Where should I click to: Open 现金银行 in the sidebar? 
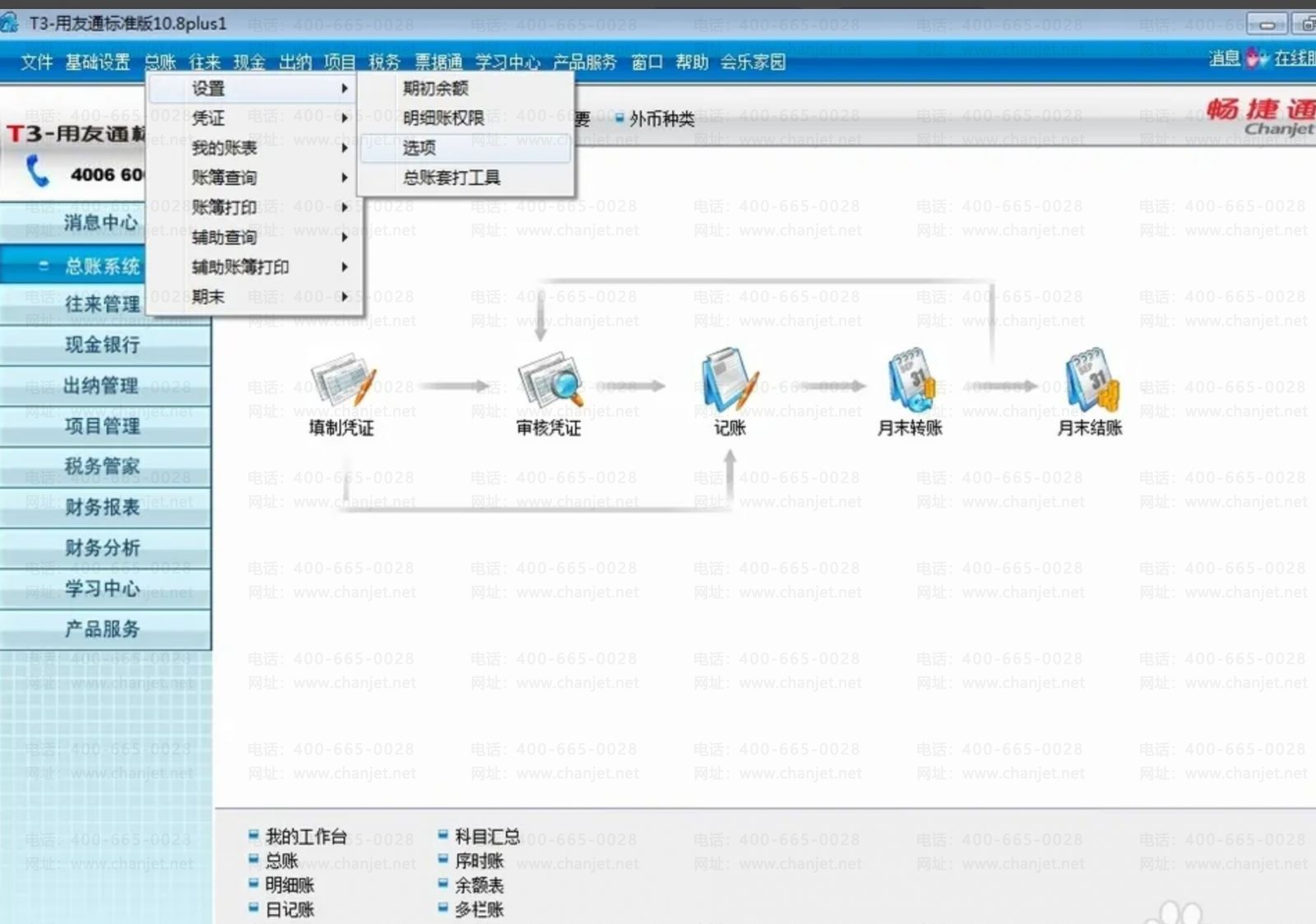point(105,345)
